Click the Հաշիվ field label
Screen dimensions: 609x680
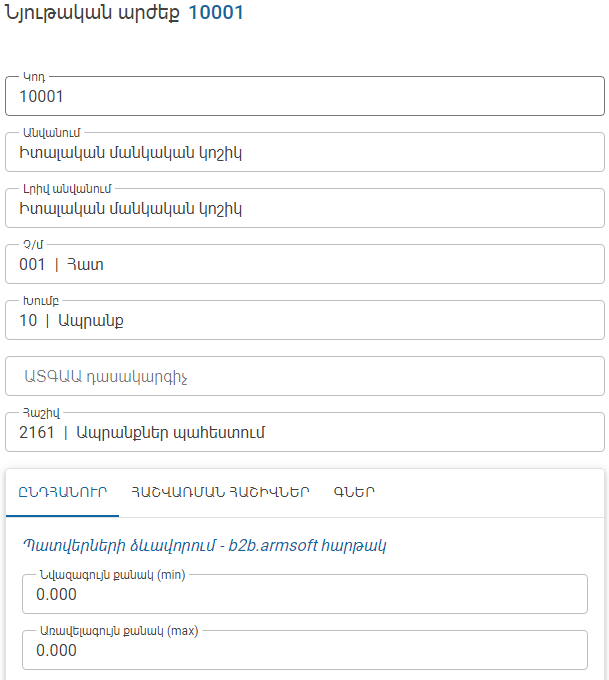tap(41, 413)
